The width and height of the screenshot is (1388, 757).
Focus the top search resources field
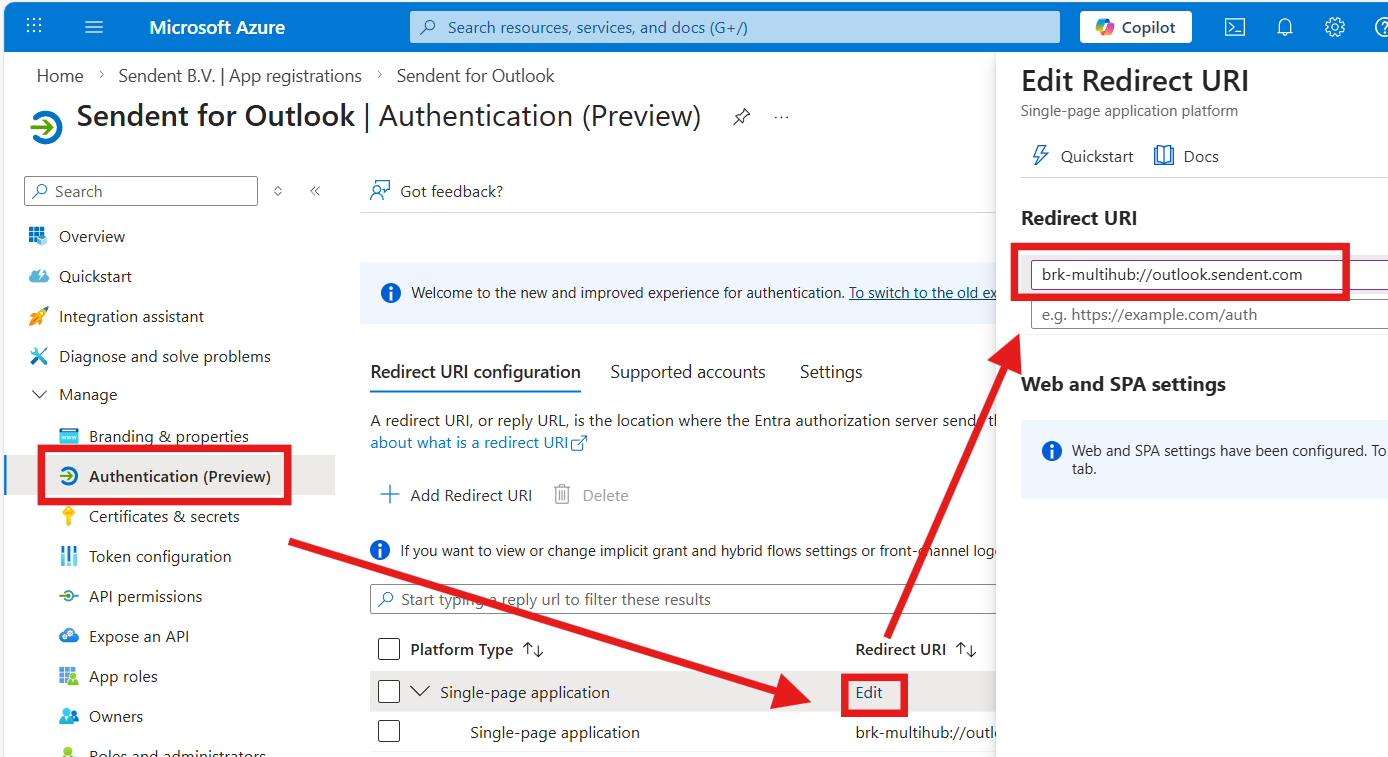point(735,27)
